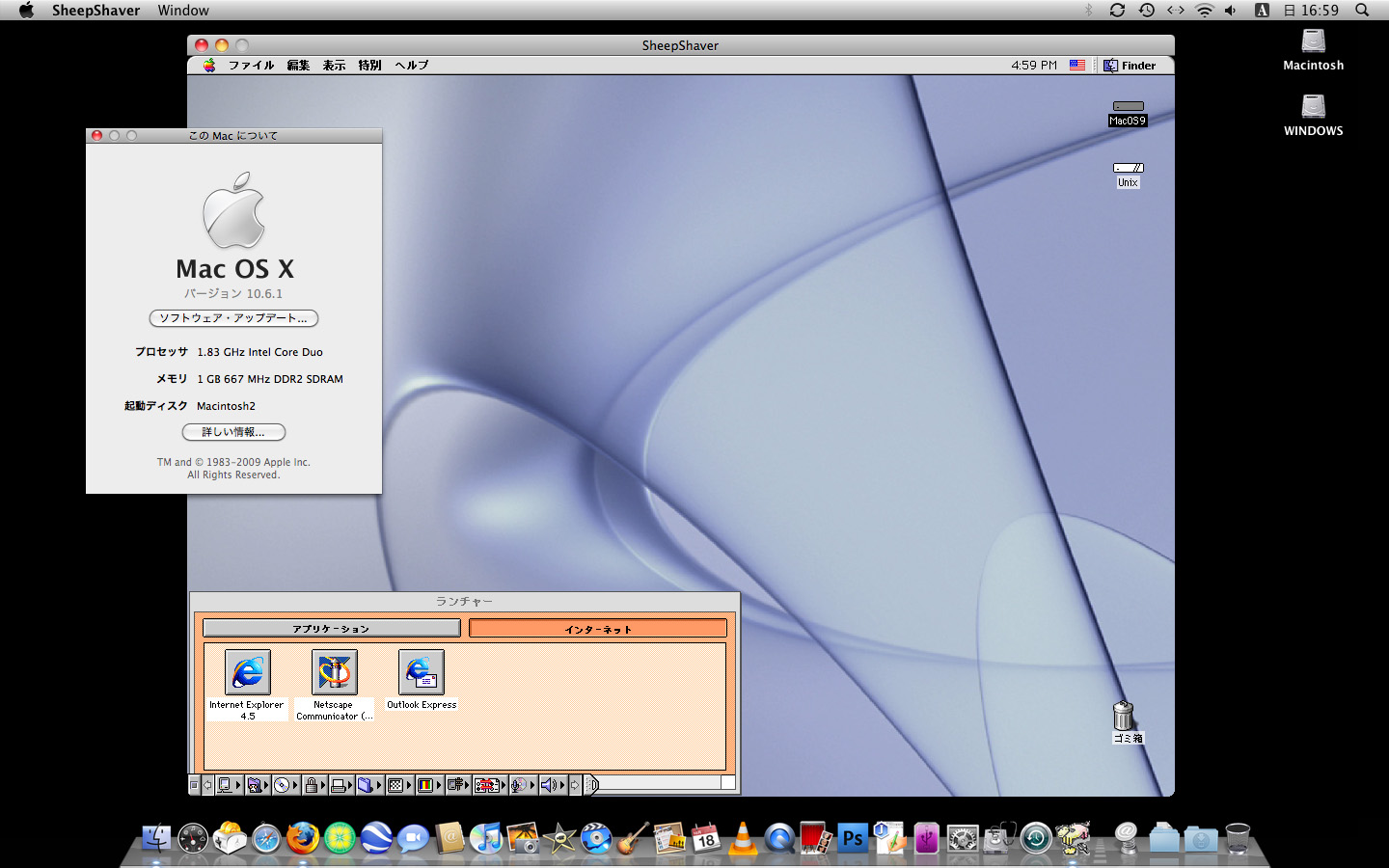This screenshot has height=868, width=1389.
Task: Open the ファイル menu
Action: 251,66
